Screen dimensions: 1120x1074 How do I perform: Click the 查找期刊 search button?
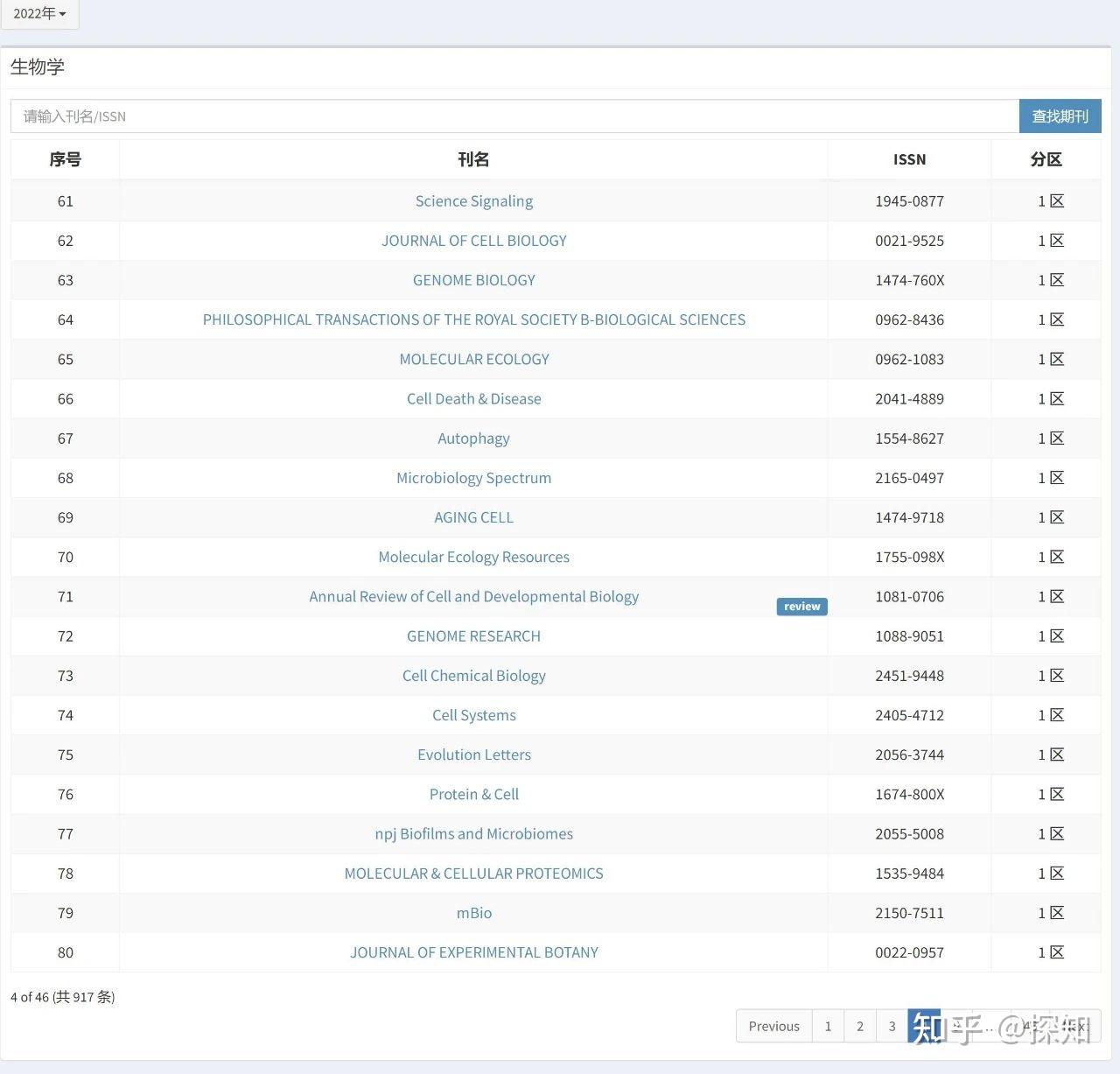1060,116
